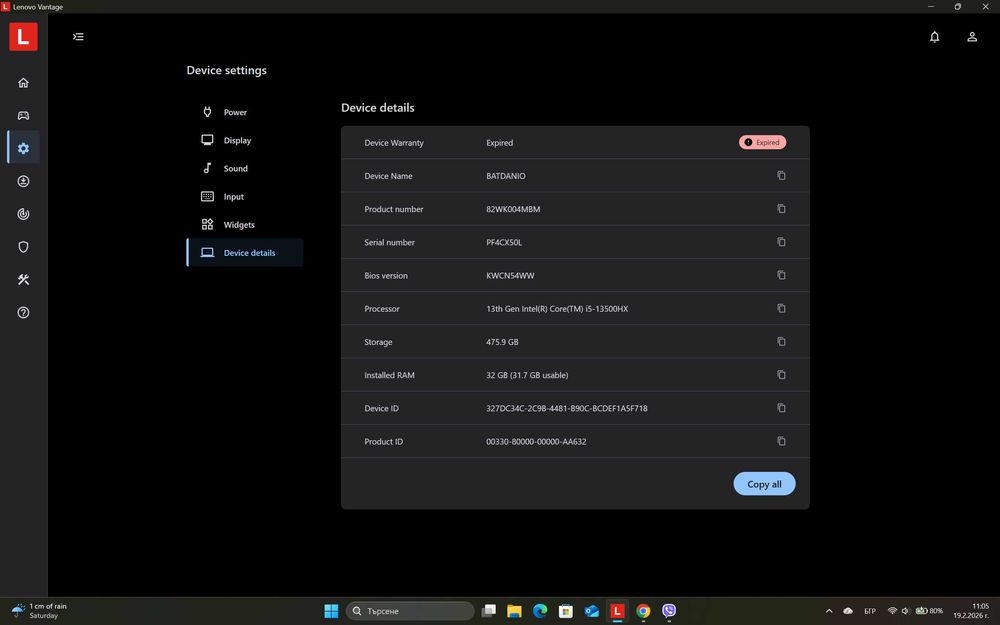Viewport: 1000px width, 625px height.
Task: Open notifications bell
Action: pos(934,37)
